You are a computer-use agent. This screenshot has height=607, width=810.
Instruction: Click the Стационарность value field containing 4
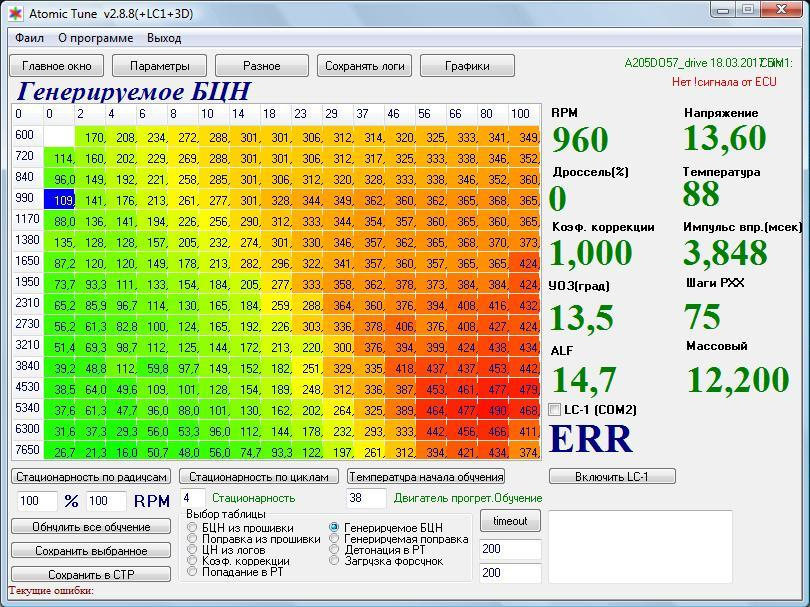pos(193,498)
